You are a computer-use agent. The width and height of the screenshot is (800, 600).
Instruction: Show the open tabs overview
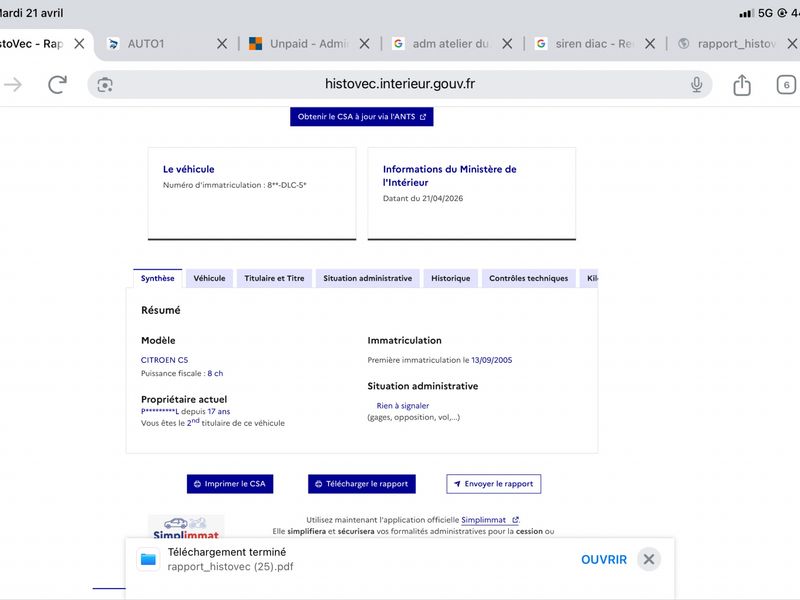coord(786,85)
